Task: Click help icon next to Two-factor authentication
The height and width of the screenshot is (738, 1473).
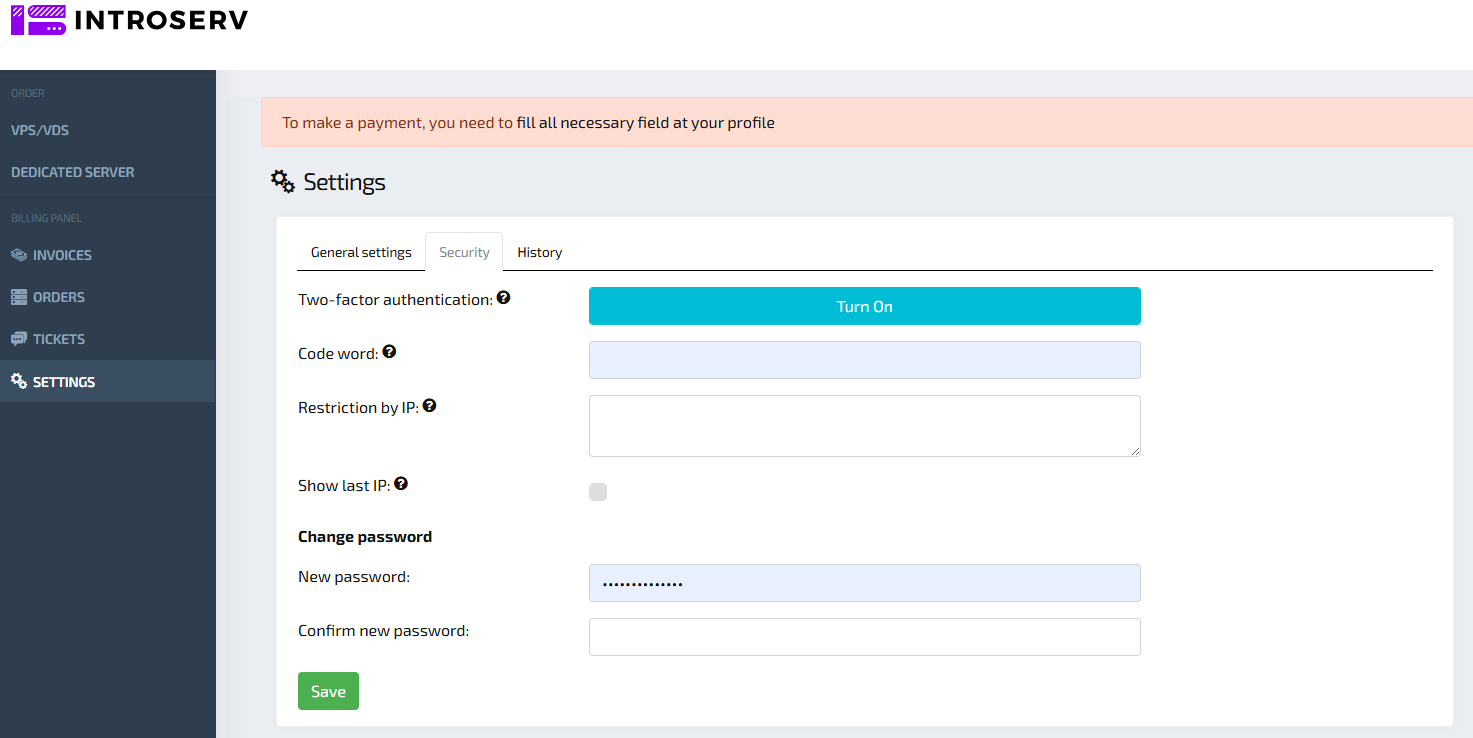Action: (504, 298)
